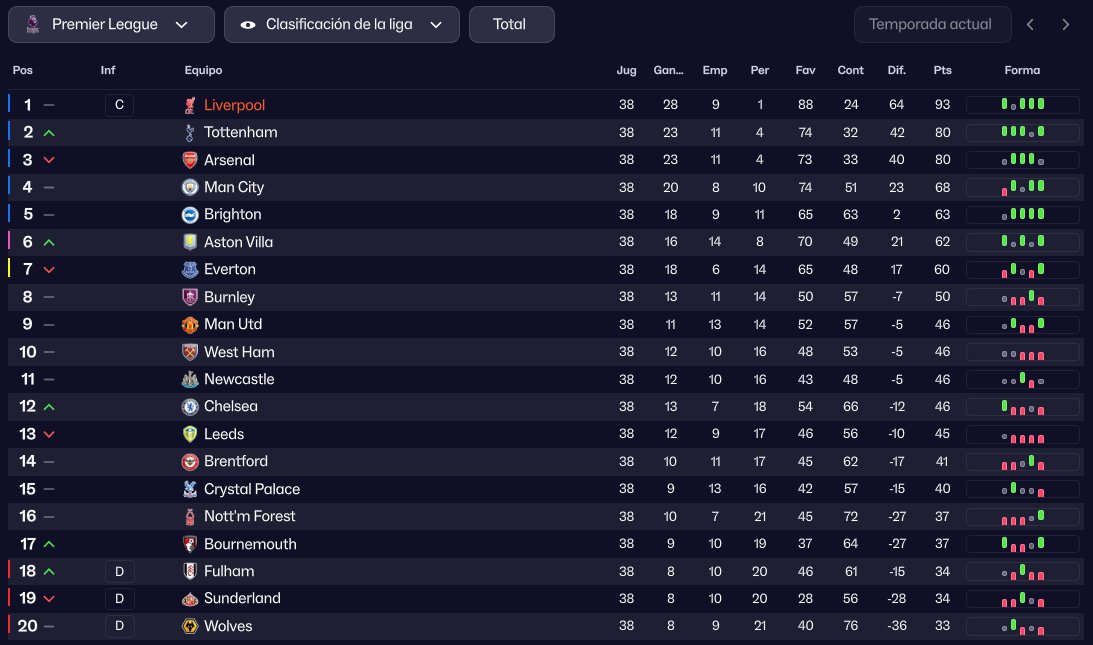Go to the next season arrow
This screenshot has height=645, width=1093.
click(1066, 24)
